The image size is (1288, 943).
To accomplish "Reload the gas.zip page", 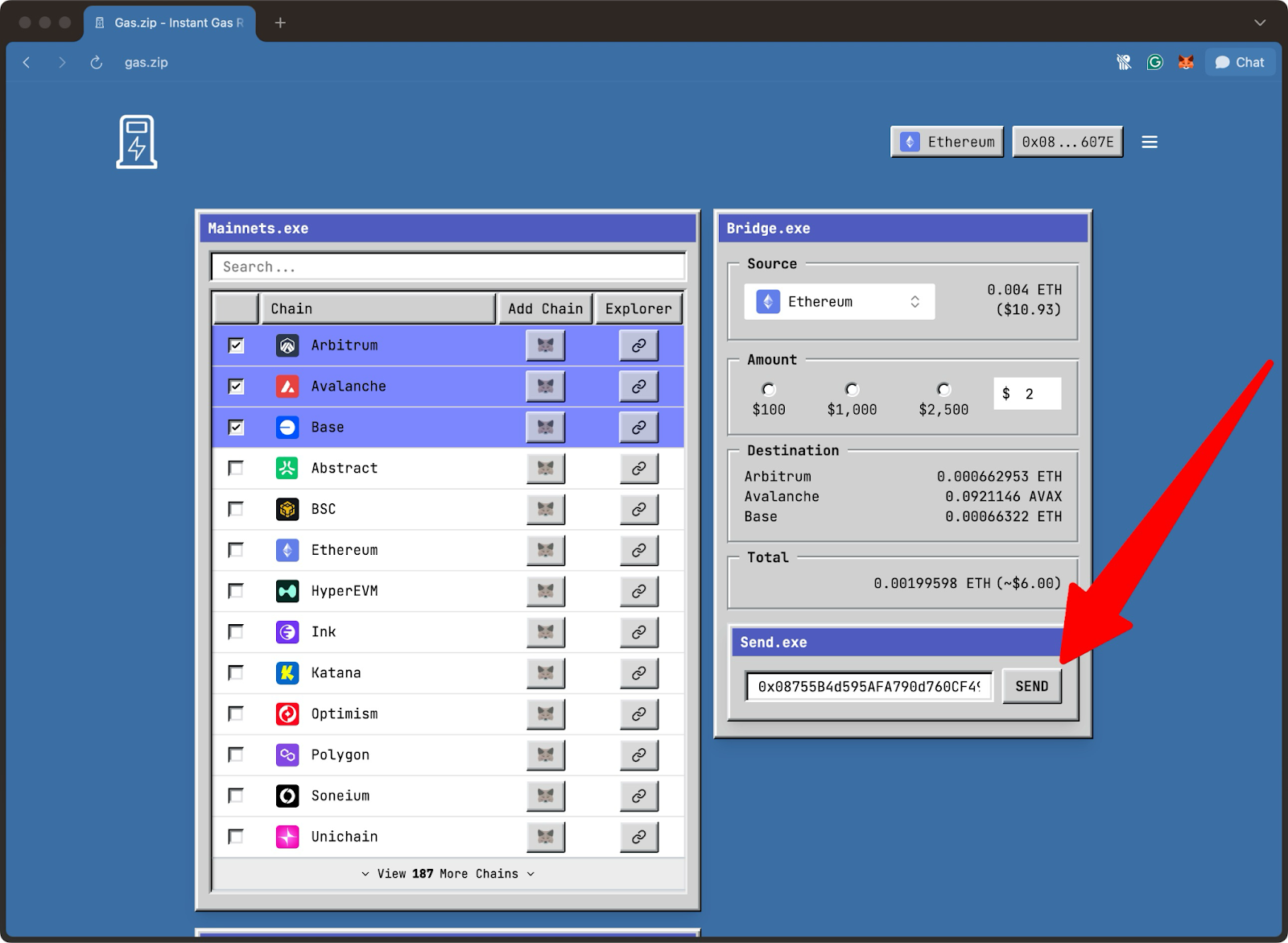I will point(97,62).
